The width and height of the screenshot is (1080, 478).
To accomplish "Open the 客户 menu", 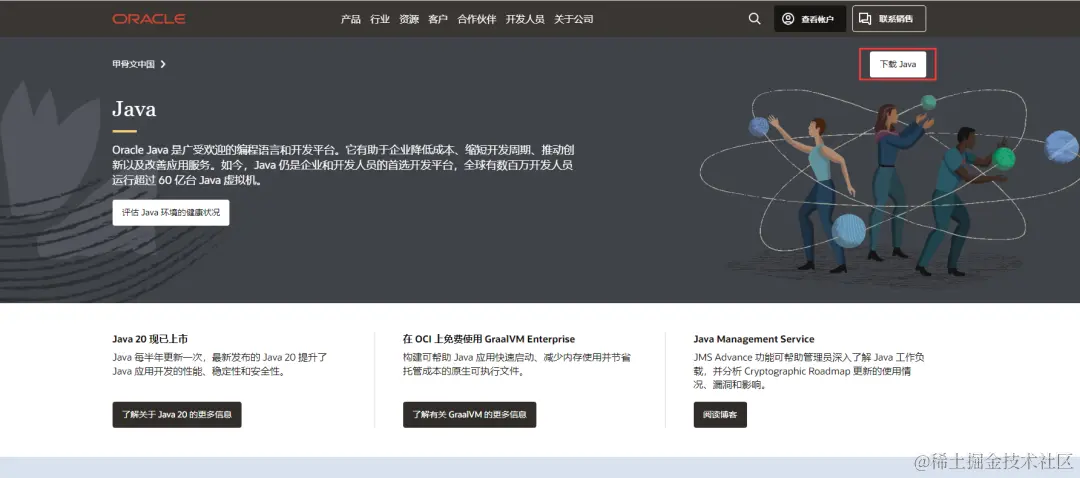I will tap(438, 19).
